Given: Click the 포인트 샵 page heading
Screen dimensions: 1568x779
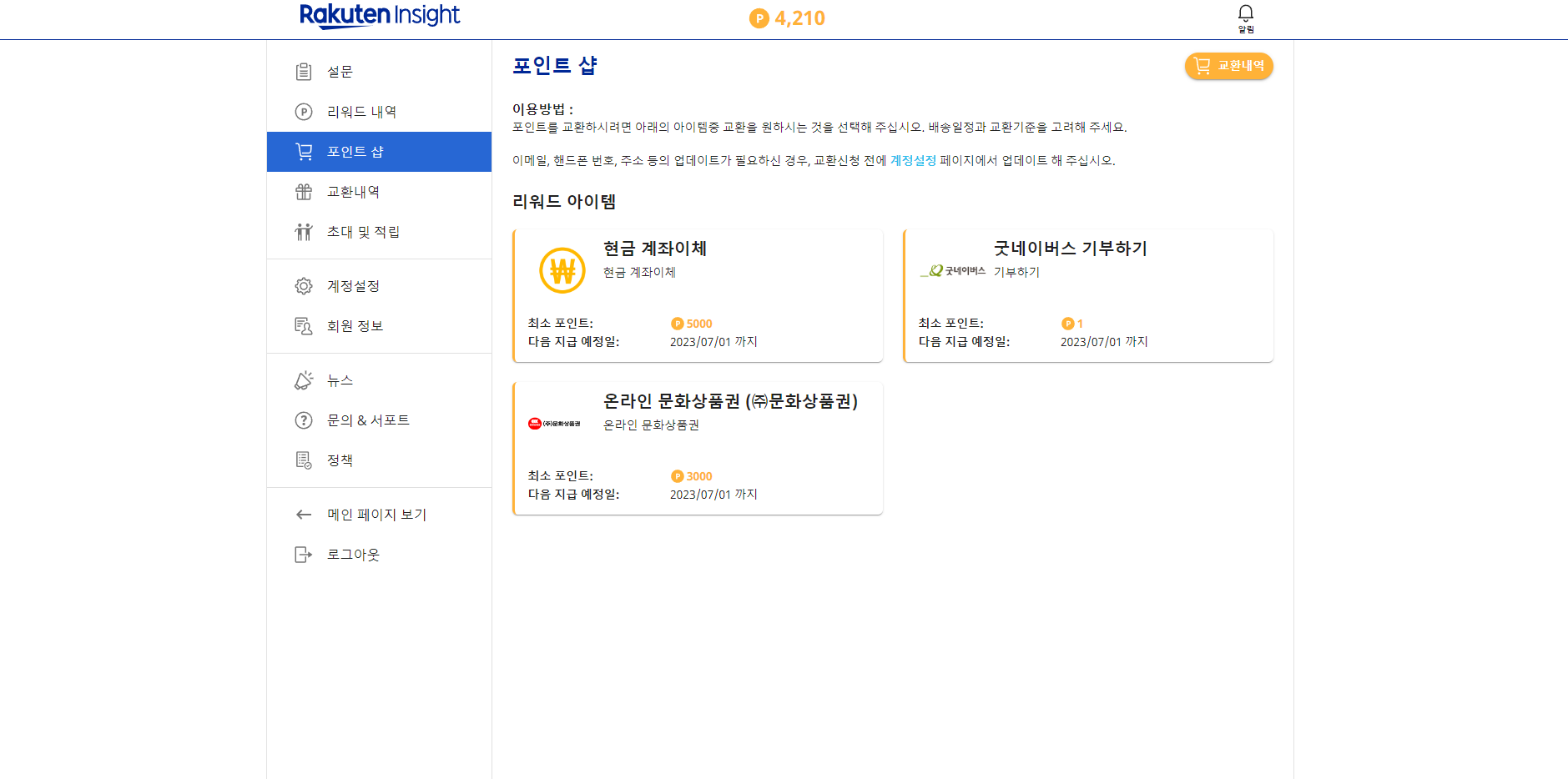Looking at the screenshot, I should (555, 66).
